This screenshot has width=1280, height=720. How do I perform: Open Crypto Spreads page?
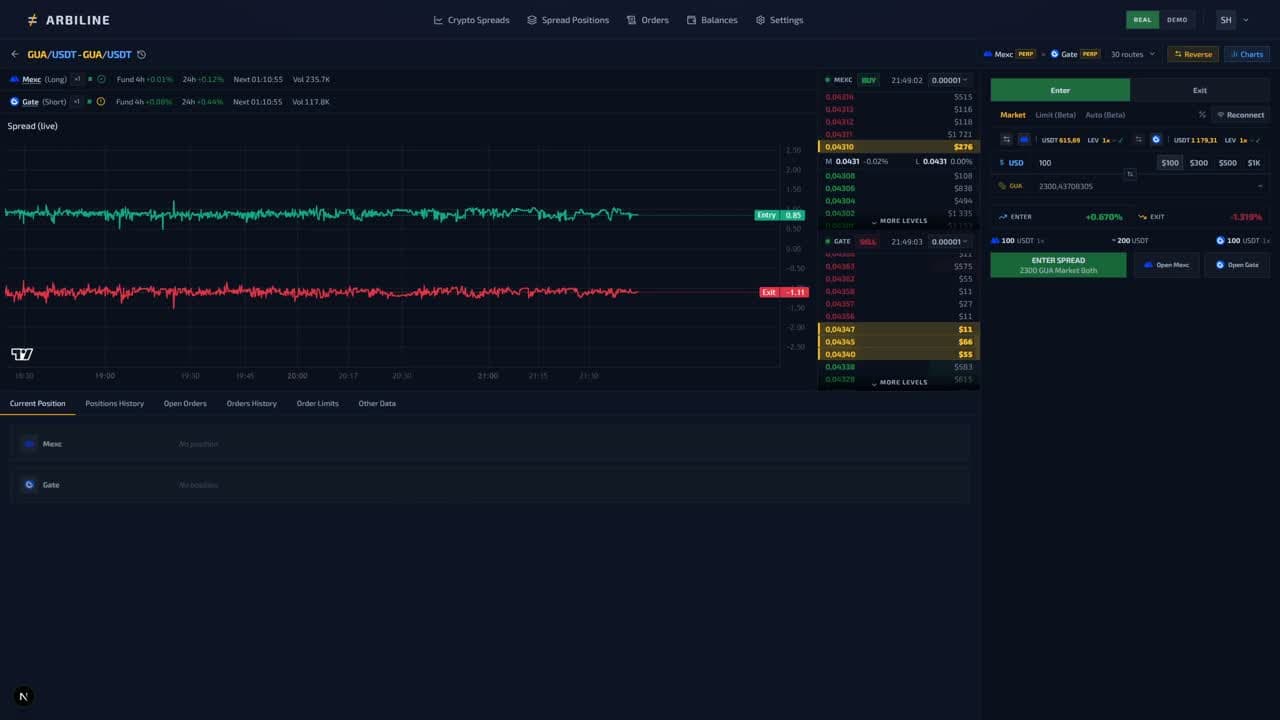pos(471,20)
